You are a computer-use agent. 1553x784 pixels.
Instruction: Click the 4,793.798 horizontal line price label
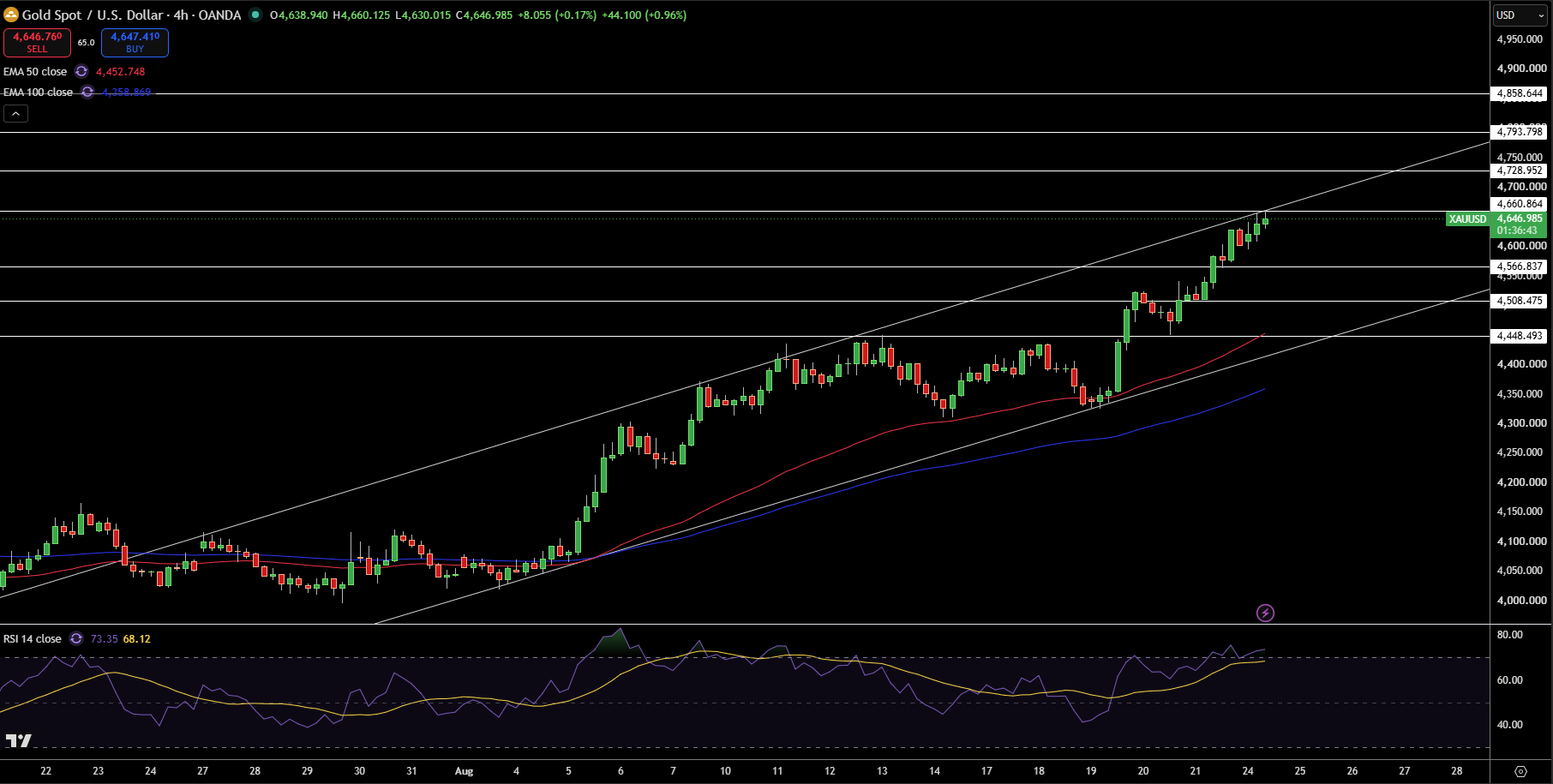(x=1519, y=131)
